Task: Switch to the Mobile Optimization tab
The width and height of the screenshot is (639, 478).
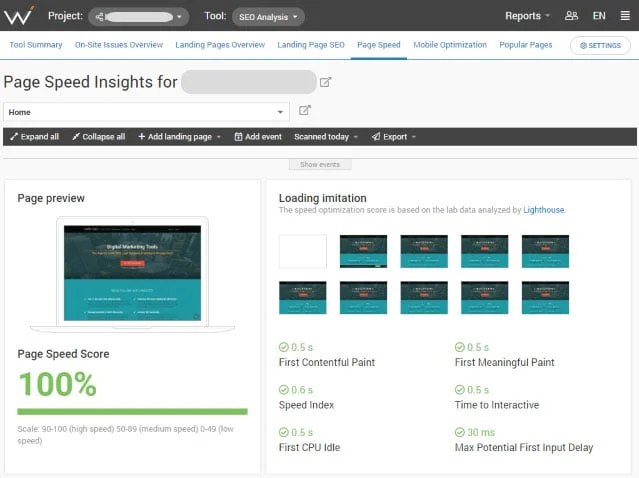Action: pyautogui.click(x=450, y=45)
